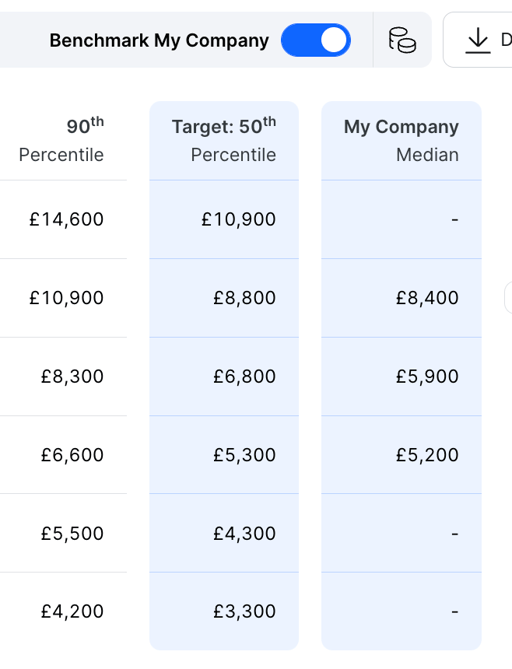
Task: Select the Target: 50th Percentile header
Action: [x=224, y=140]
